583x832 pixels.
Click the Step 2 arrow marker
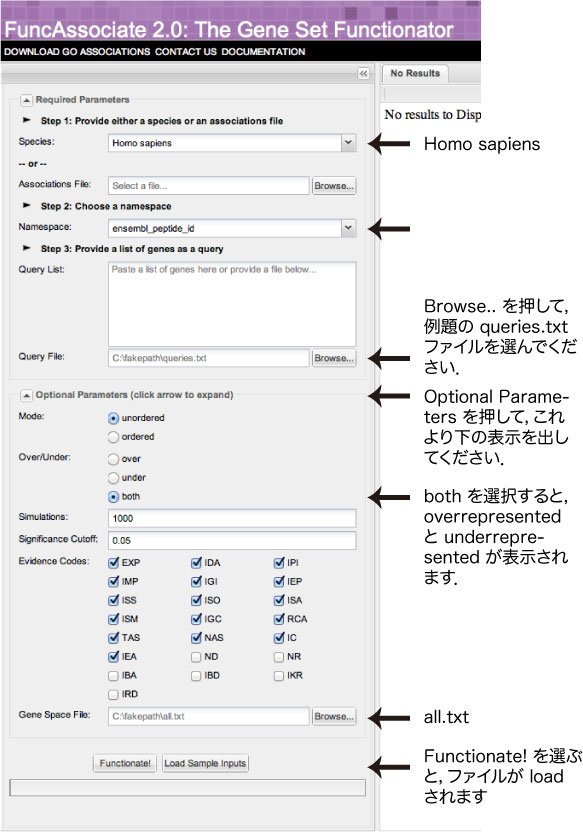pos(27,205)
